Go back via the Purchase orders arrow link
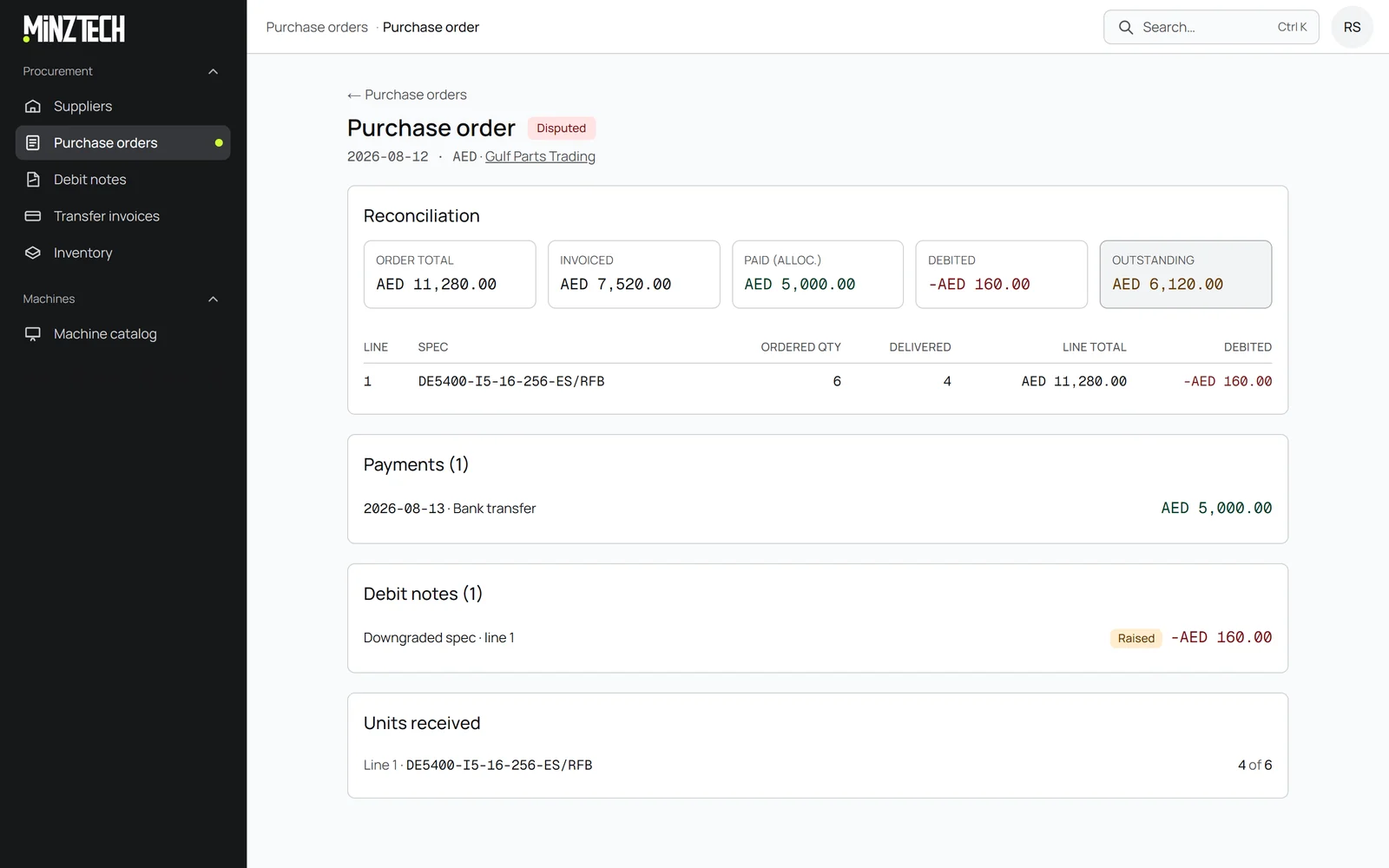The height and width of the screenshot is (868, 1389). [407, 95]
